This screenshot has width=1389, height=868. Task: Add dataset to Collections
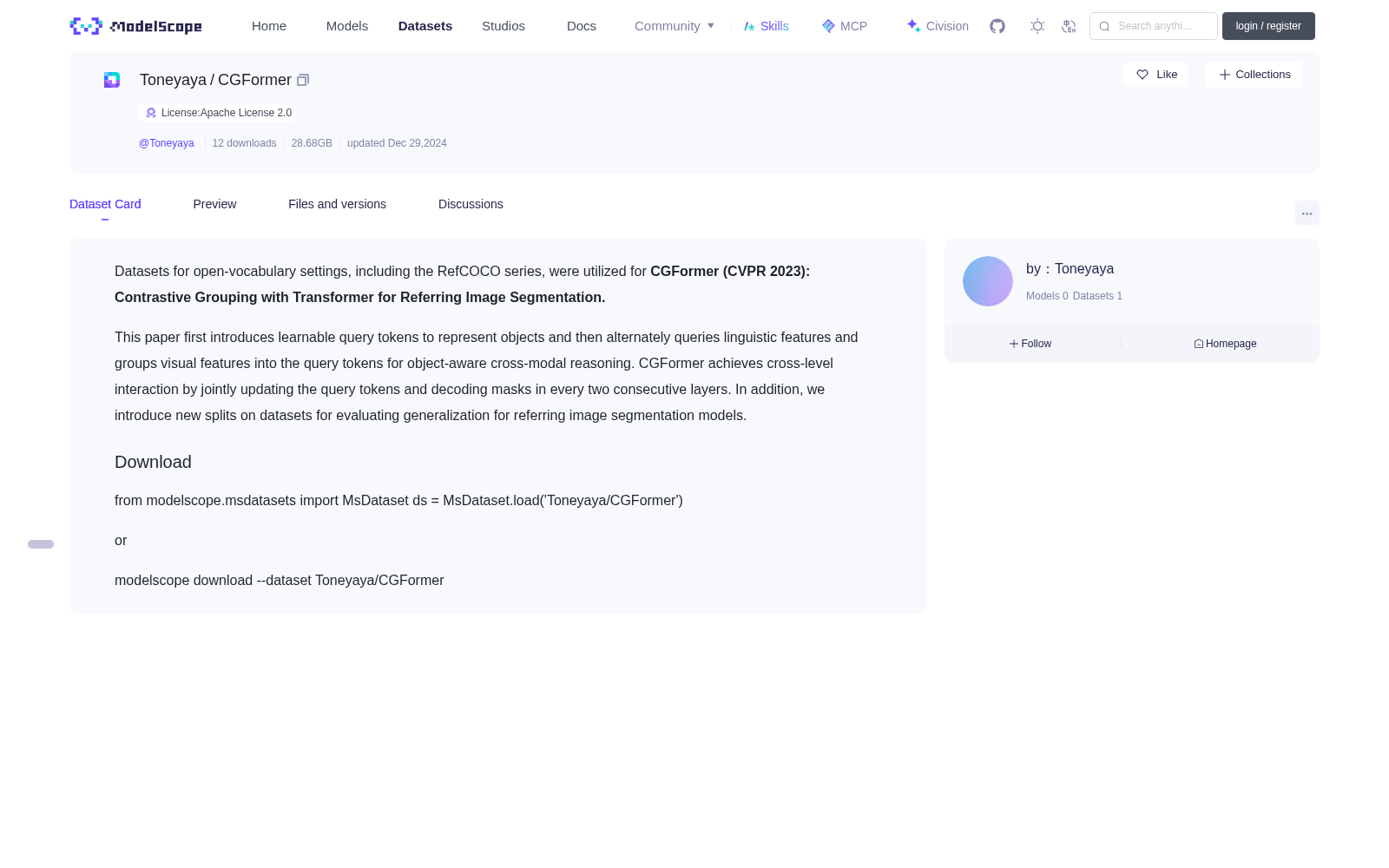pos(1254,75)
